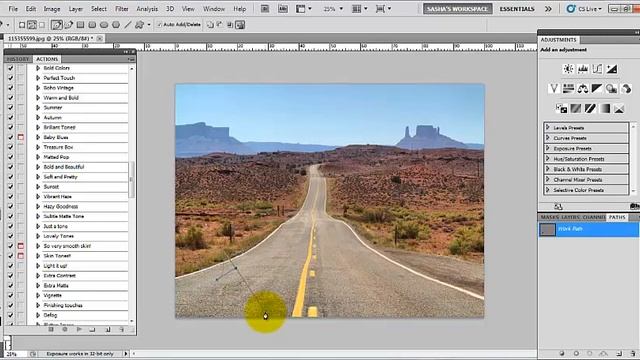The height and width of the screenshot is (360, 640).
Task: Select the Work Path thumbnail
Action: pos(548,229)
